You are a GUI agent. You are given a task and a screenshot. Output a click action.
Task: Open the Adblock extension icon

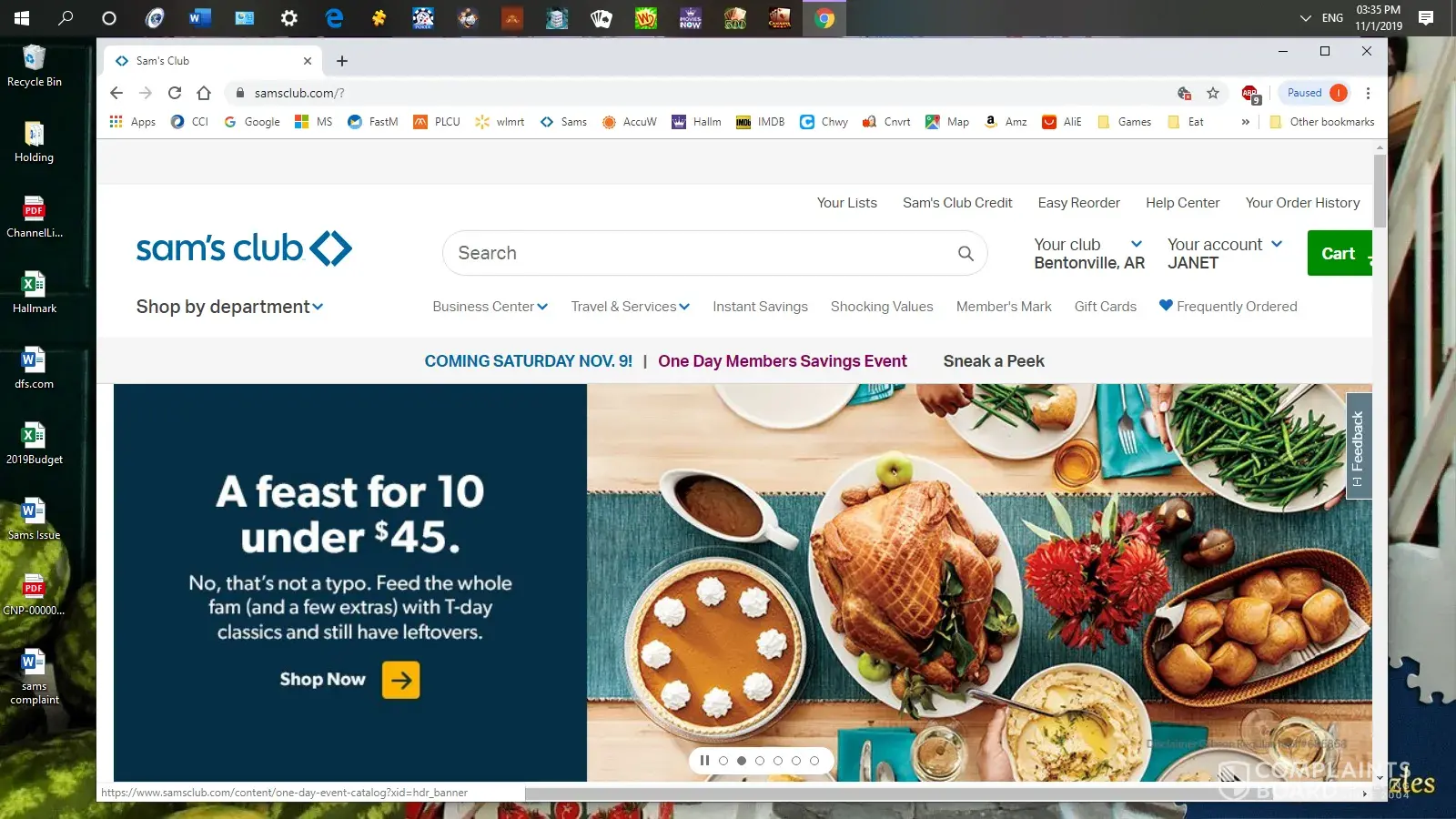tap(1250, 93)
